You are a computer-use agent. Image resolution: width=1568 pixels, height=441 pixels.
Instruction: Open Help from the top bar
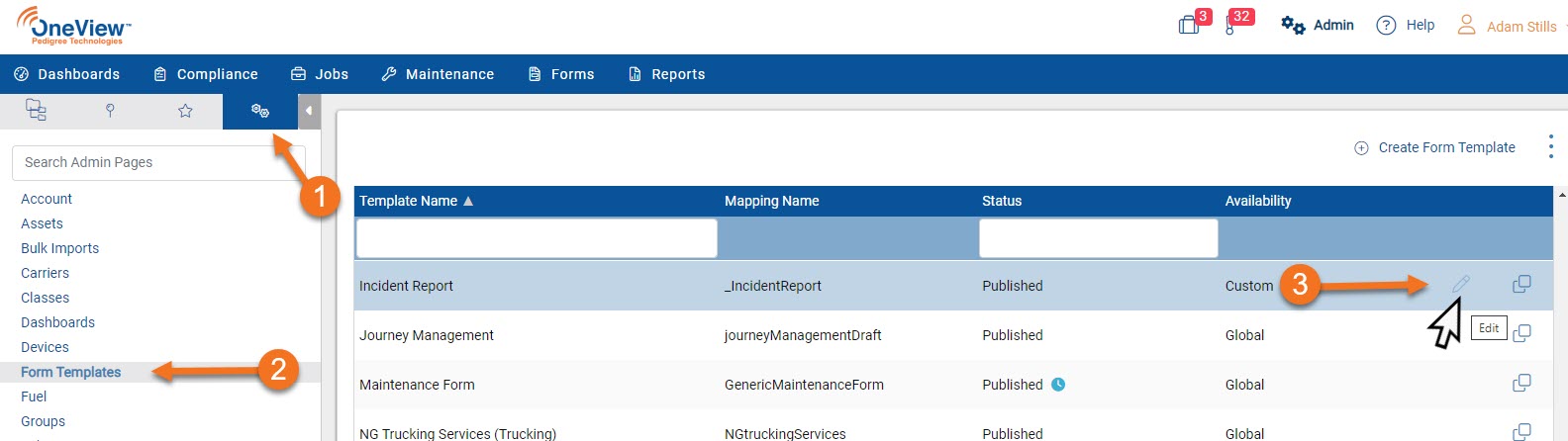(x=1406, y=25)
